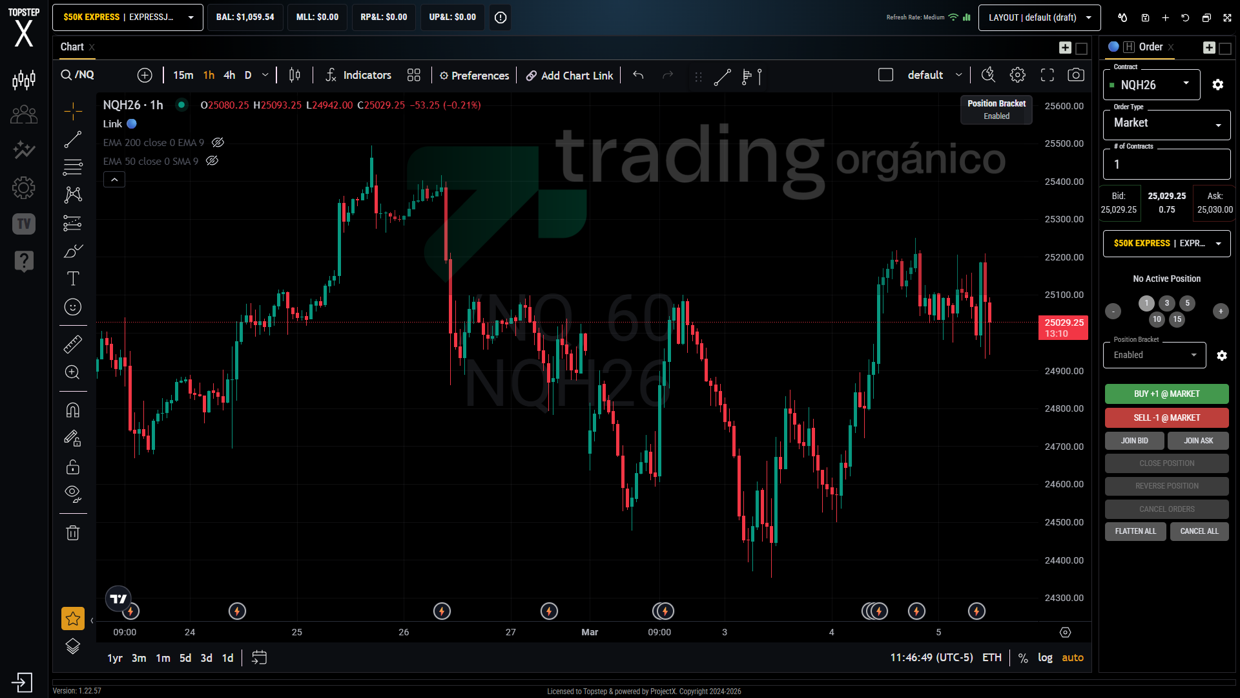Click SELL -1 @ MARKET
1240x698 pixels.
[x=1166, y=418]
